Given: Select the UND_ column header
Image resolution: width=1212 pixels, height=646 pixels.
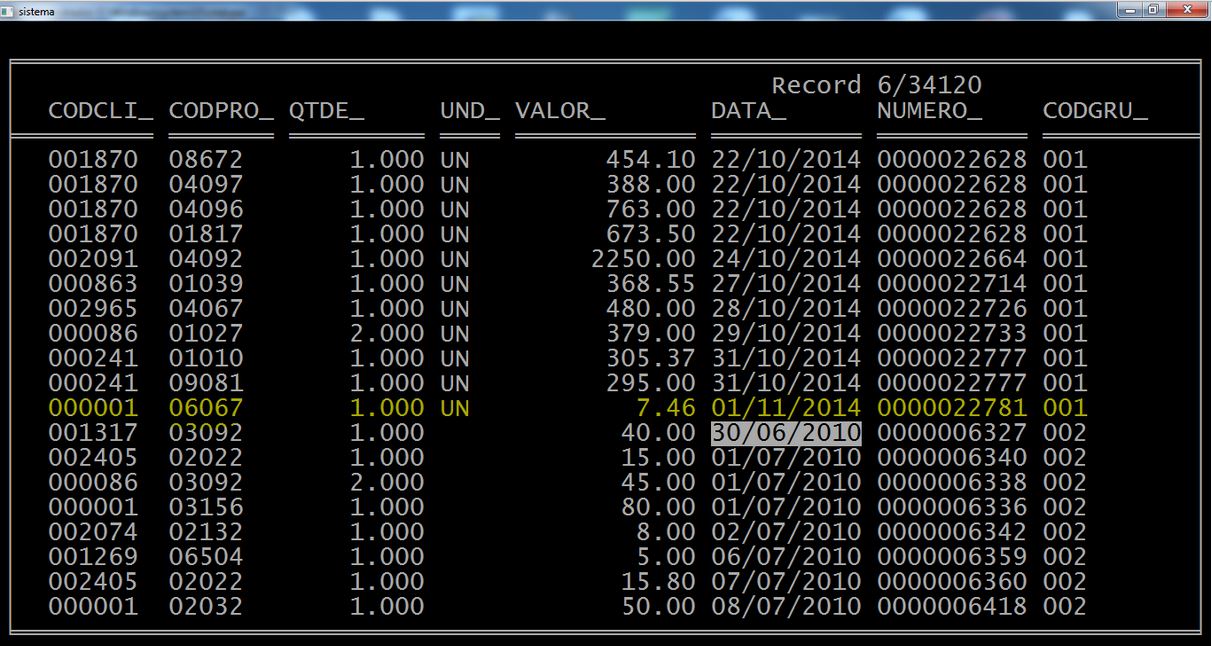Looking at the screenshot, I should (470, 111).
